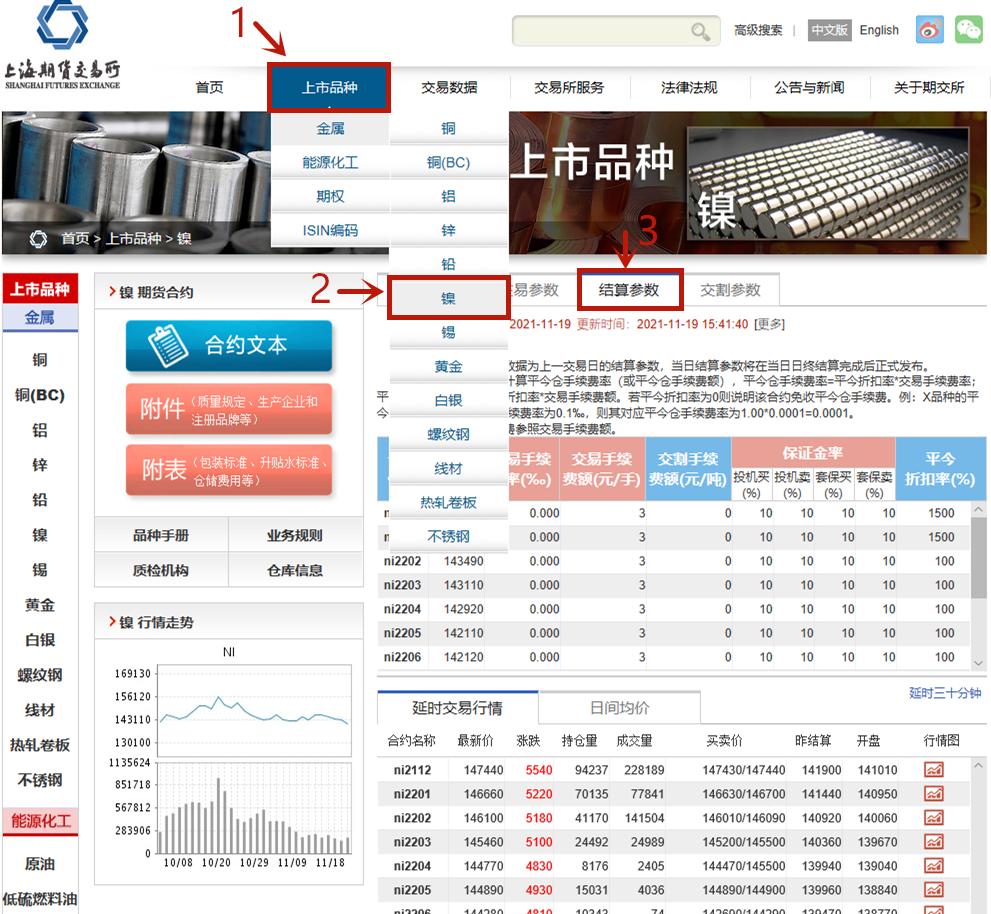This screenshot has width=991, height=914.
Task: Open 交易数据 main menu
Action: (449, 87)
